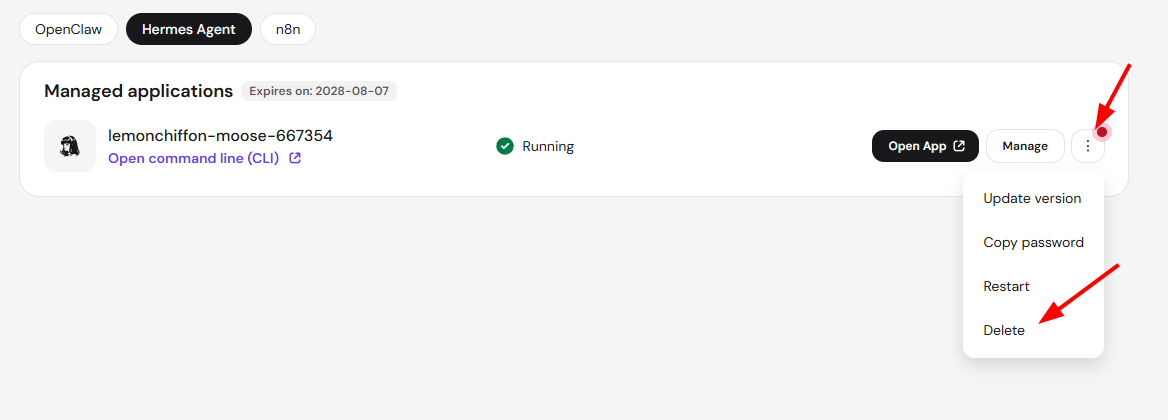Image resolution: width=1168 pixels, height=420 pixels.
Task: Click the Open App button
Action: (x=925, y=146)
